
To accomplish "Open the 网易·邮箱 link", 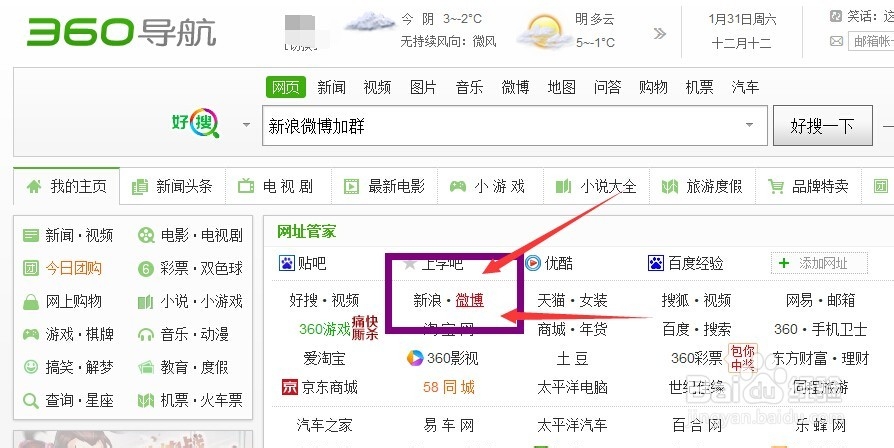I will pos(820,300).
